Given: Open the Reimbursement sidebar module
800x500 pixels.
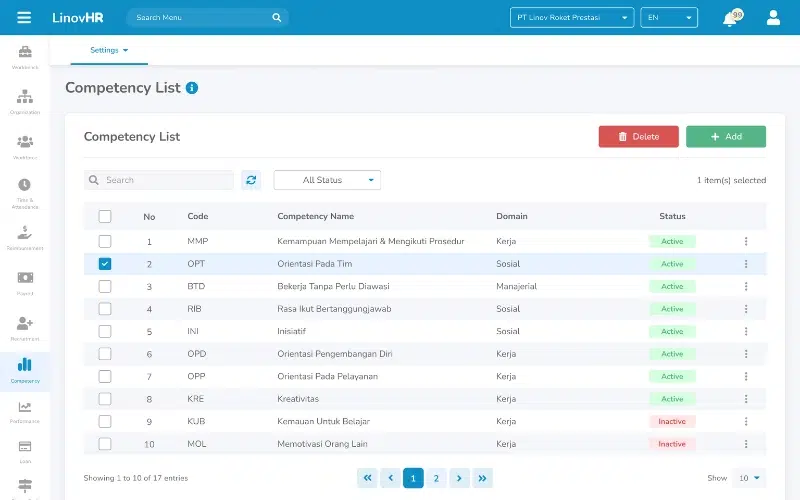Looking at the screenshot, I should (x=25, y=237).
